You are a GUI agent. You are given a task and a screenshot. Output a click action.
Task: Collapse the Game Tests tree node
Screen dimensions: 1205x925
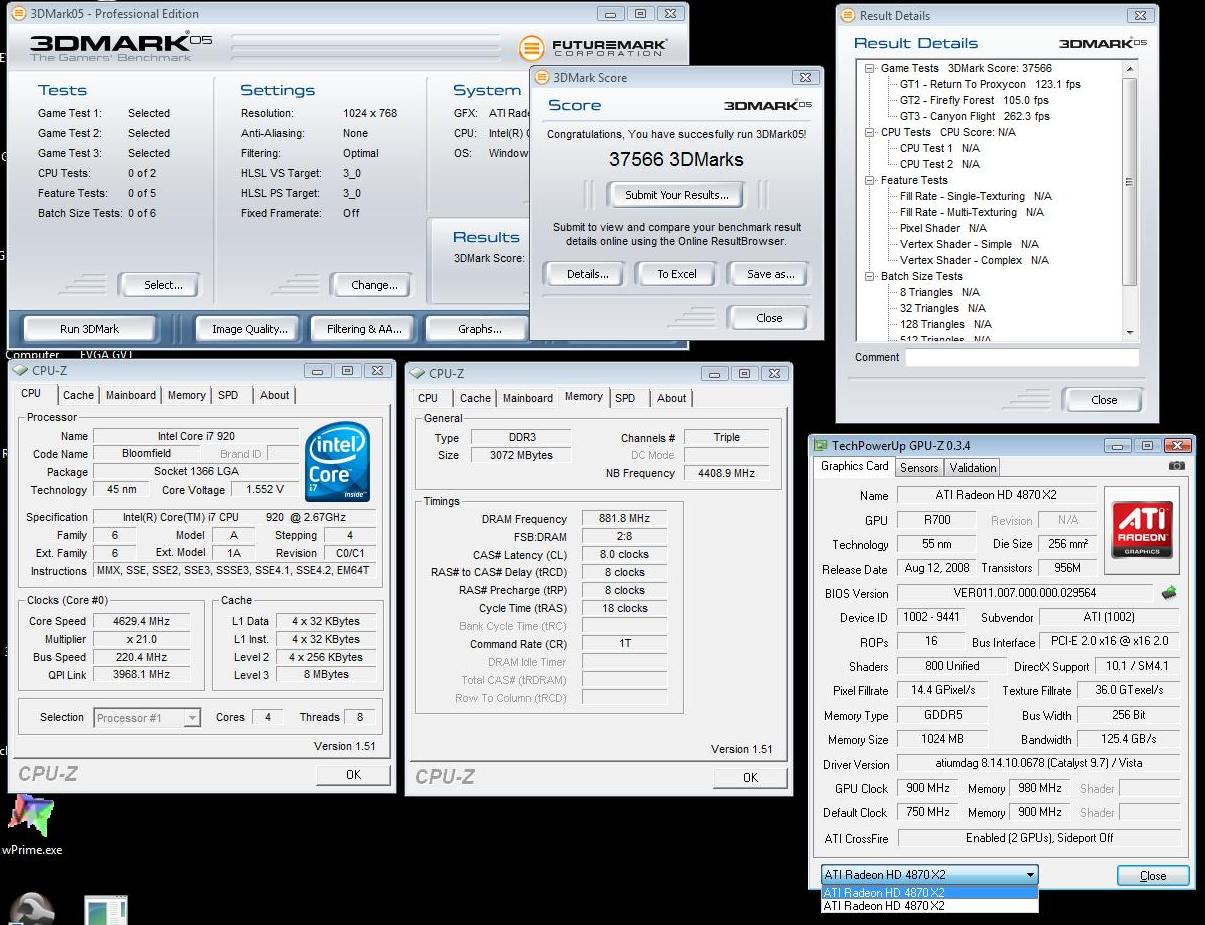pyautogui.click(x=870, y=68)
